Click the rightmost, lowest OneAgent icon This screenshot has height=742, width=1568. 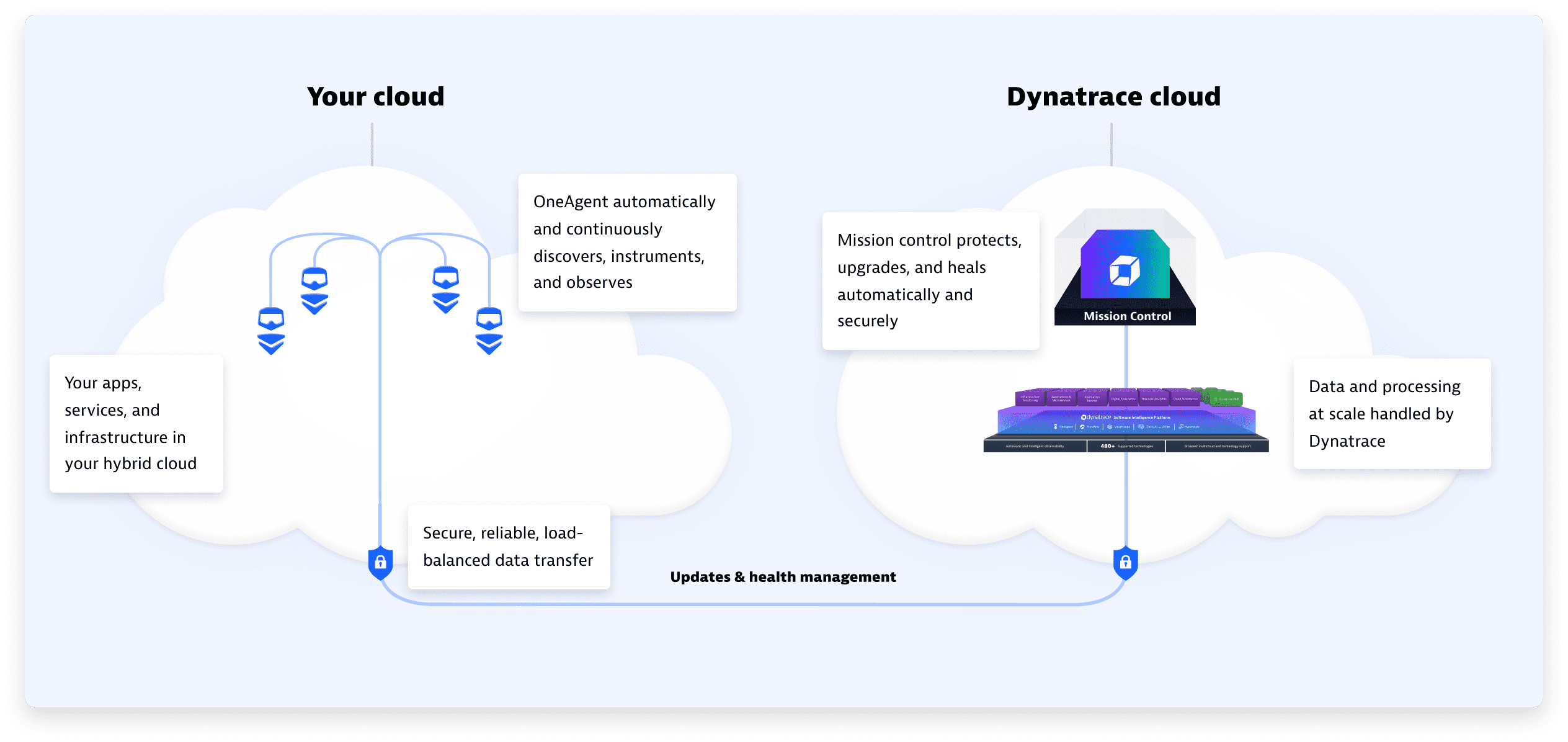pyautogui.click(x=489, y=331)
